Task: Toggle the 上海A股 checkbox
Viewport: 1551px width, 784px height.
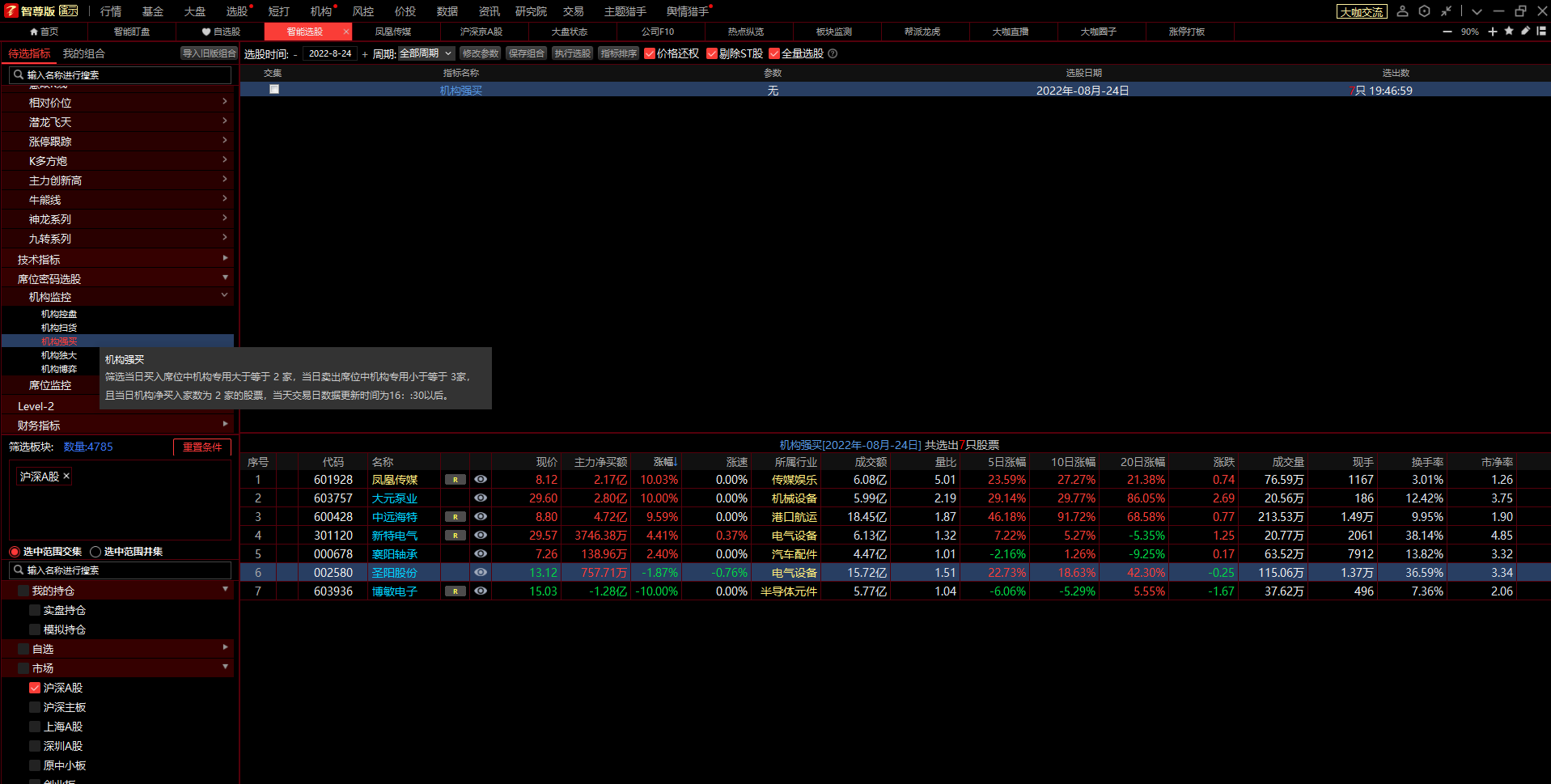Action: (35, 727)
